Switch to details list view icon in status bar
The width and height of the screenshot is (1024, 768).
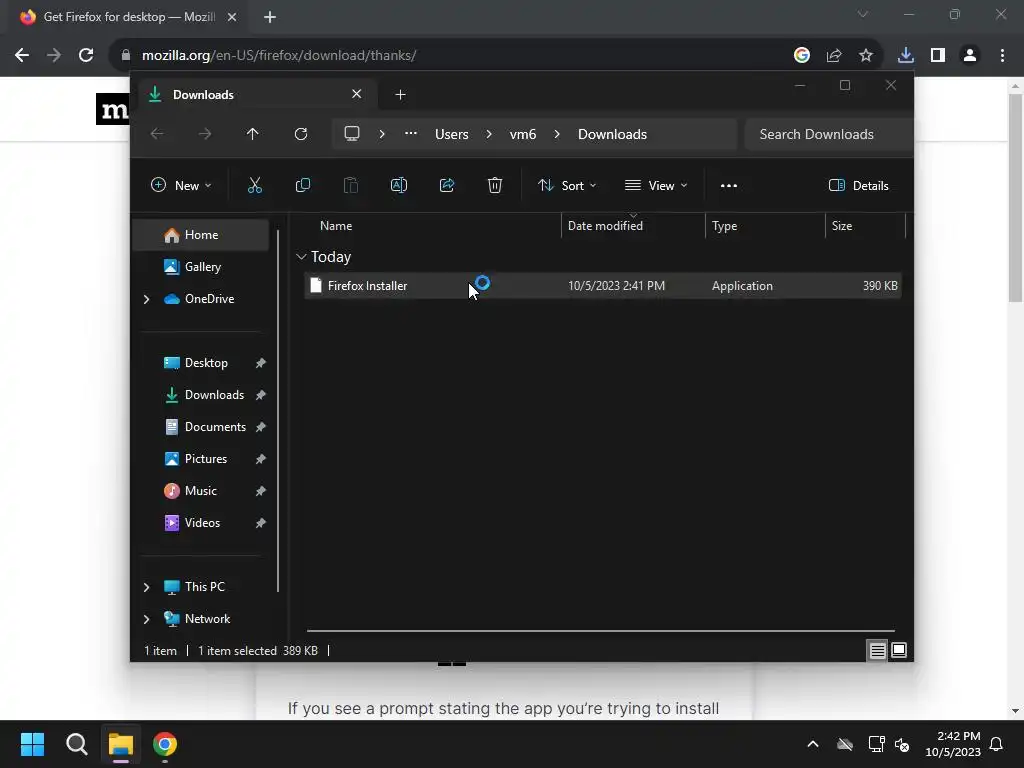coord(877,650)
